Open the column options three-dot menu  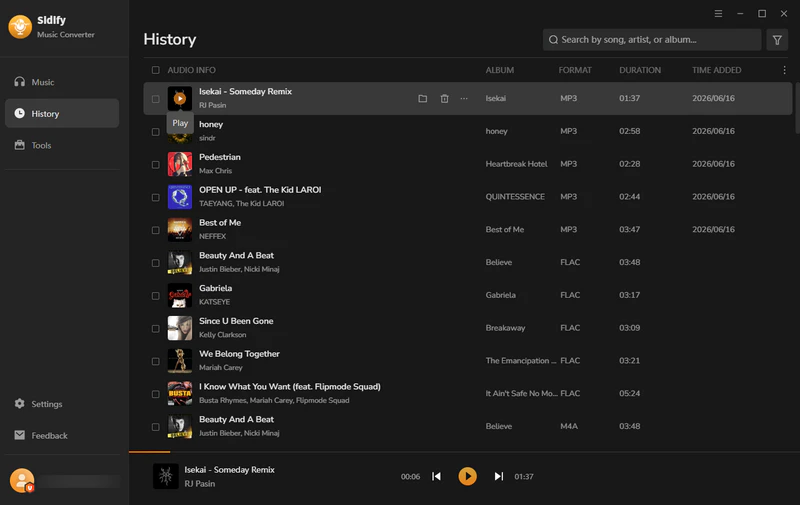784,70
